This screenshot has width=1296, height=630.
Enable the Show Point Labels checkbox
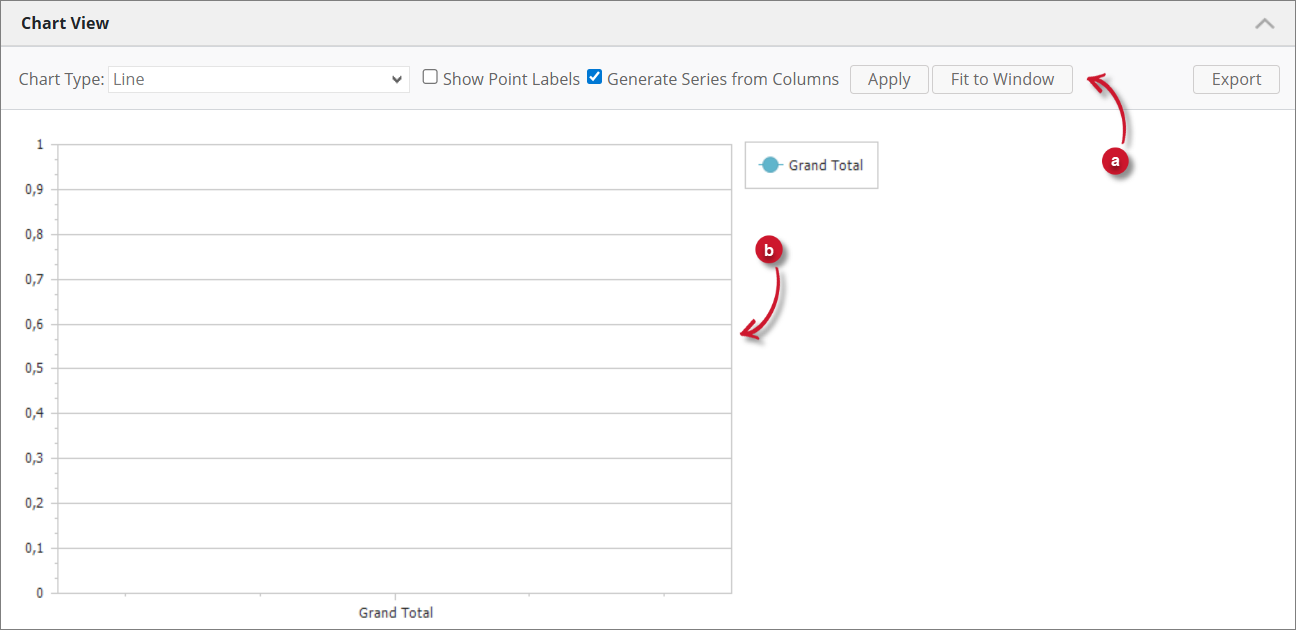(430, 77)
